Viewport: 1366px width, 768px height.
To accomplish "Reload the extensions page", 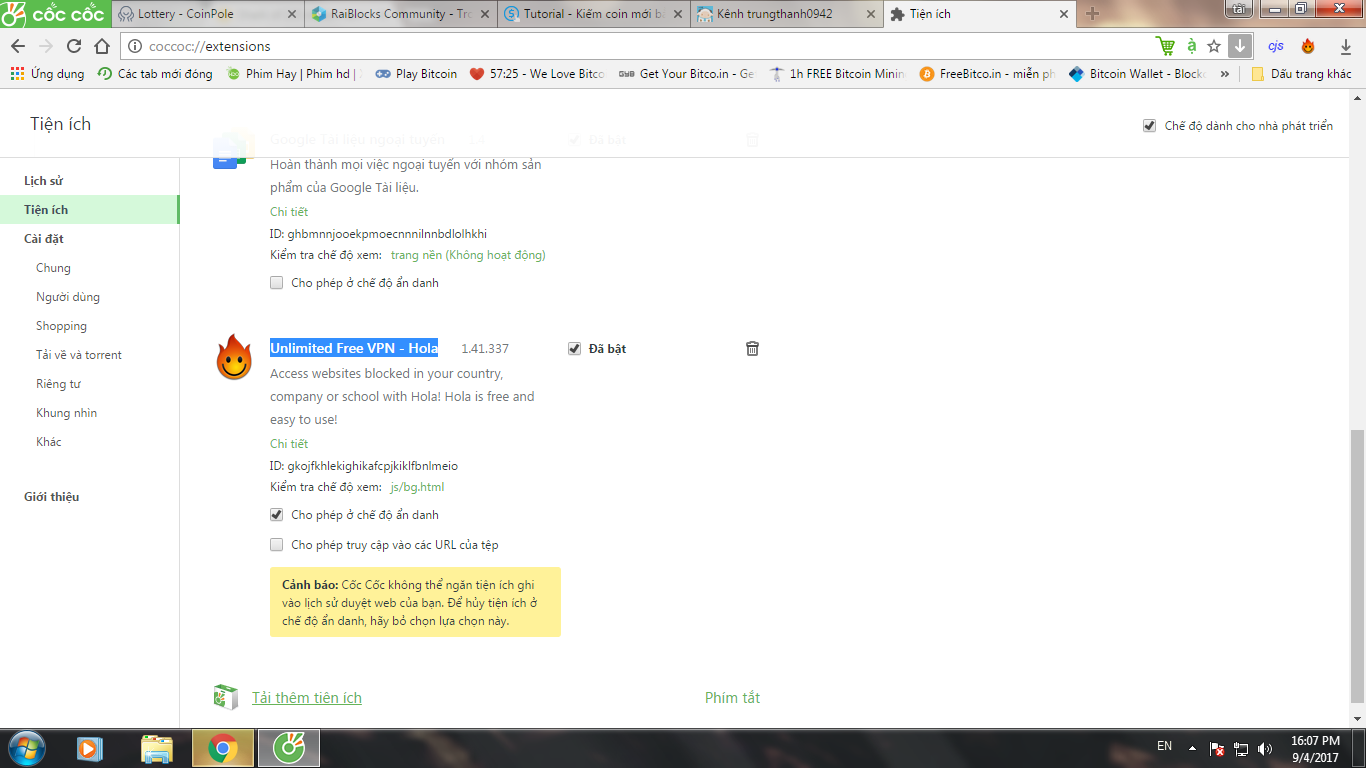I will pyautogui.click(x=74, y=46).
